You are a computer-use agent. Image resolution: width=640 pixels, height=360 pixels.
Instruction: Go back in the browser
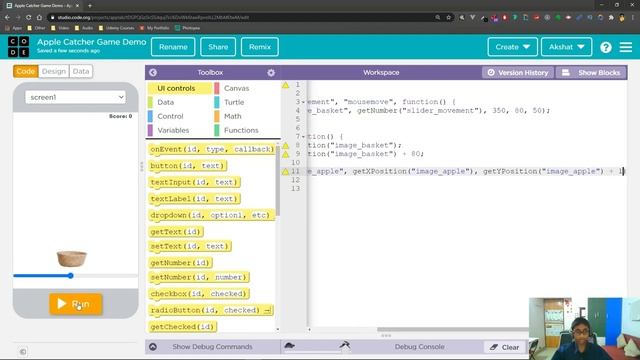point(7,18)
